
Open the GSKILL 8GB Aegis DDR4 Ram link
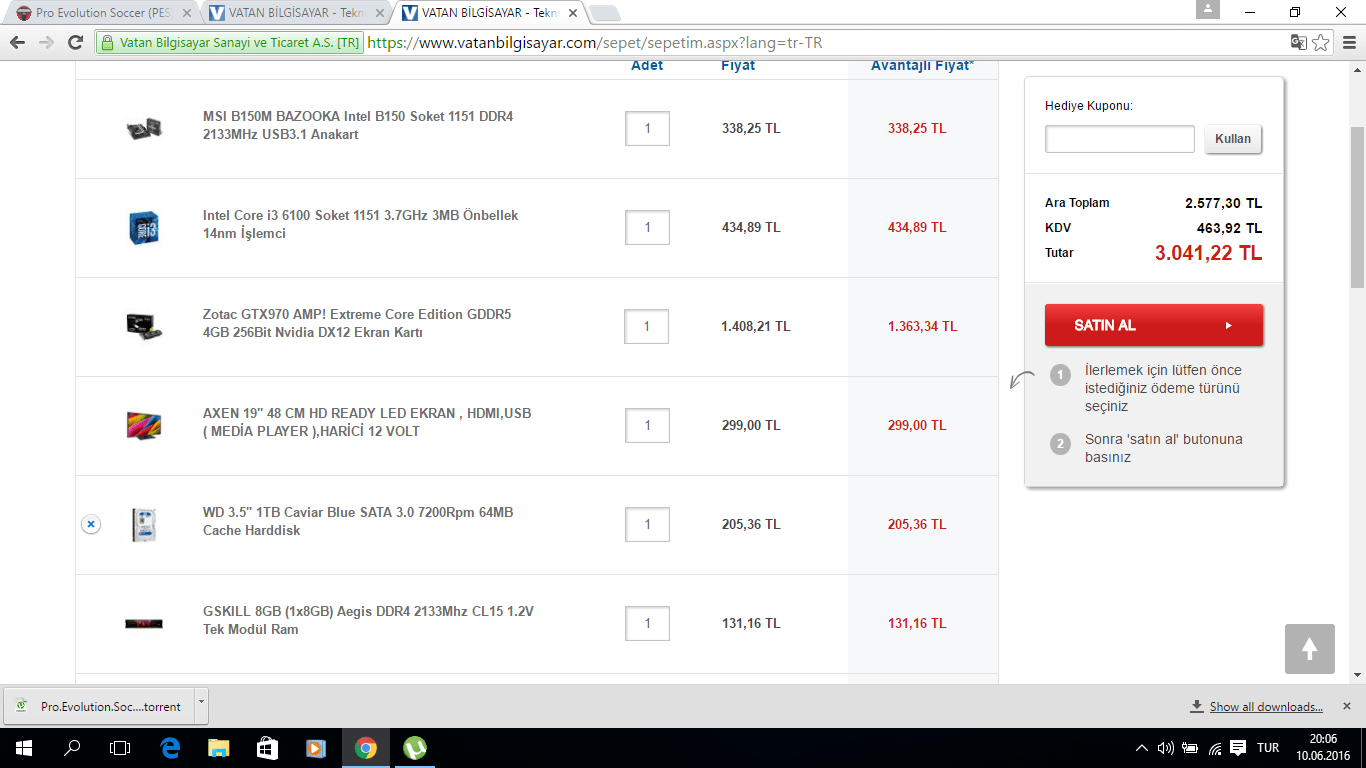(368, 620)
